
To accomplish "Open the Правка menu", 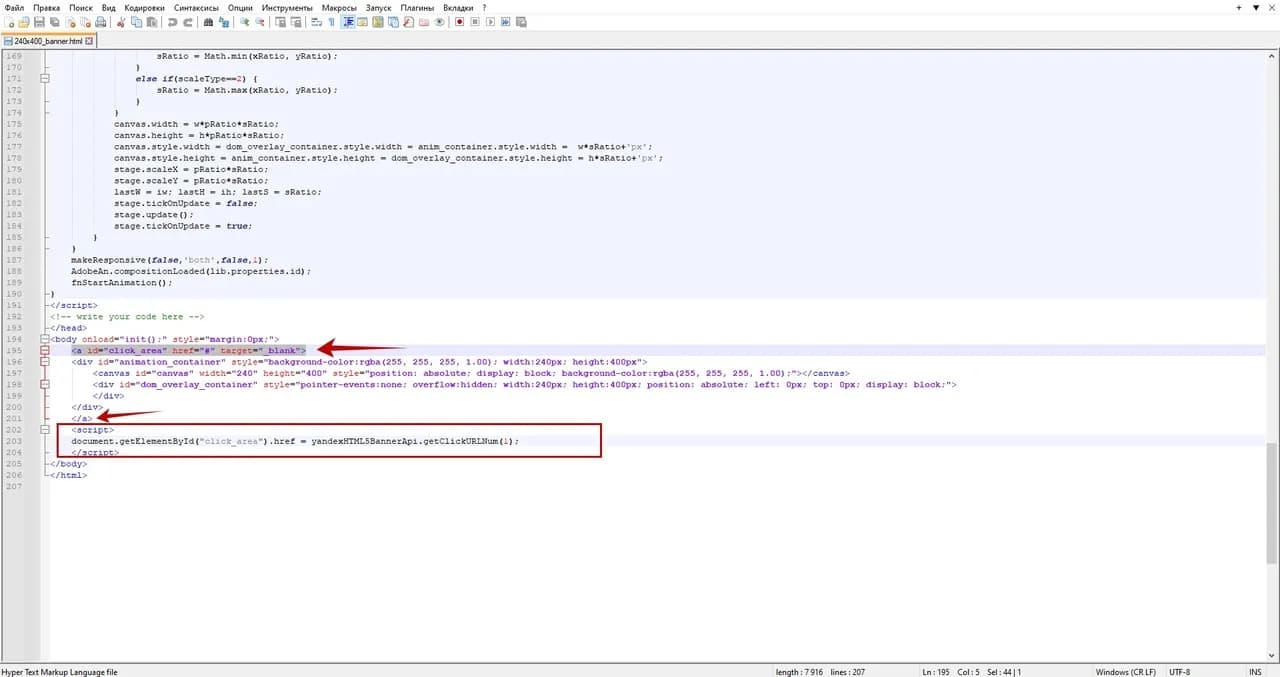I will pyautogui.click(x=47, y=7).
